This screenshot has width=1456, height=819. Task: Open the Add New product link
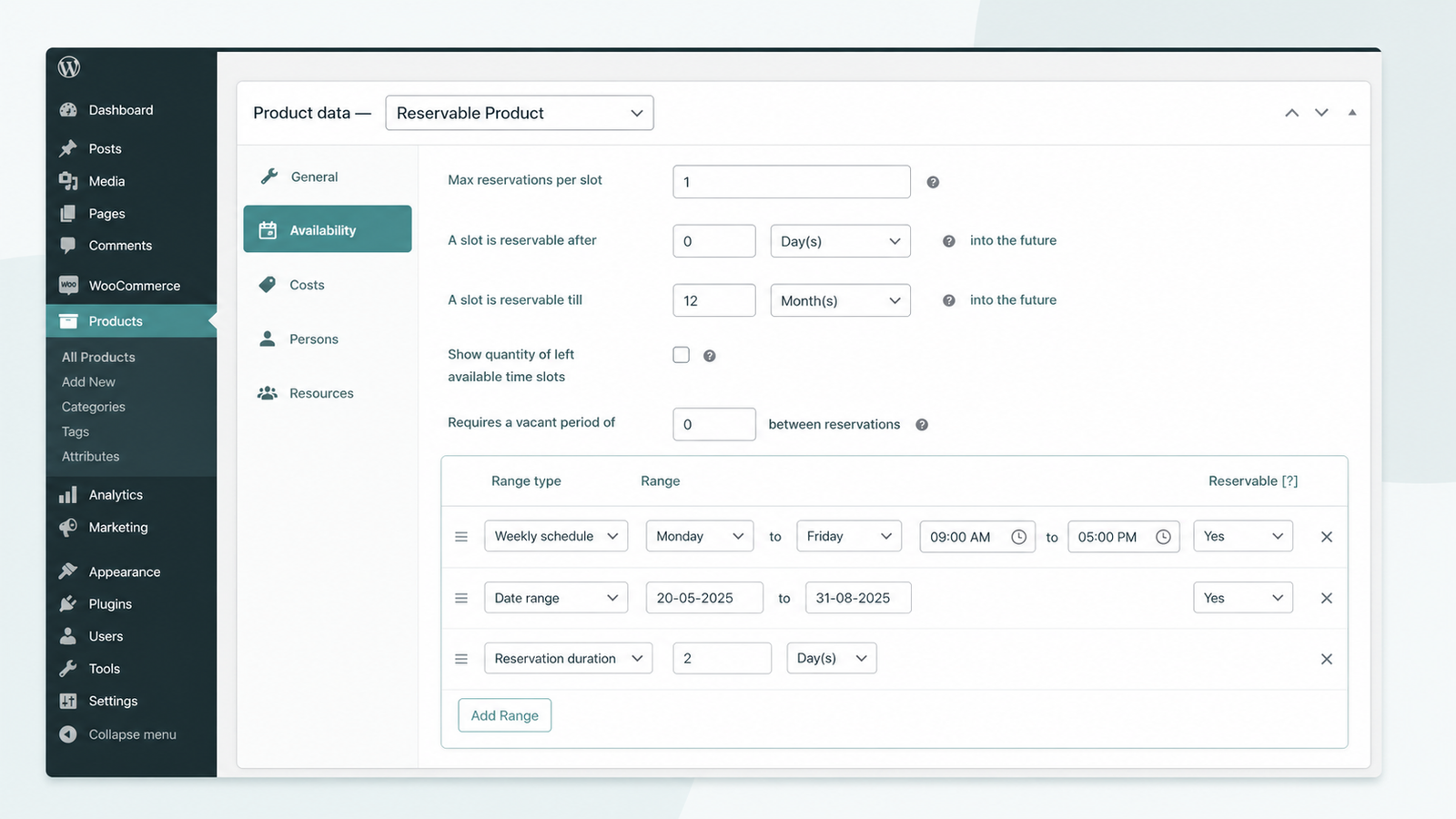(x=88, y=382)
